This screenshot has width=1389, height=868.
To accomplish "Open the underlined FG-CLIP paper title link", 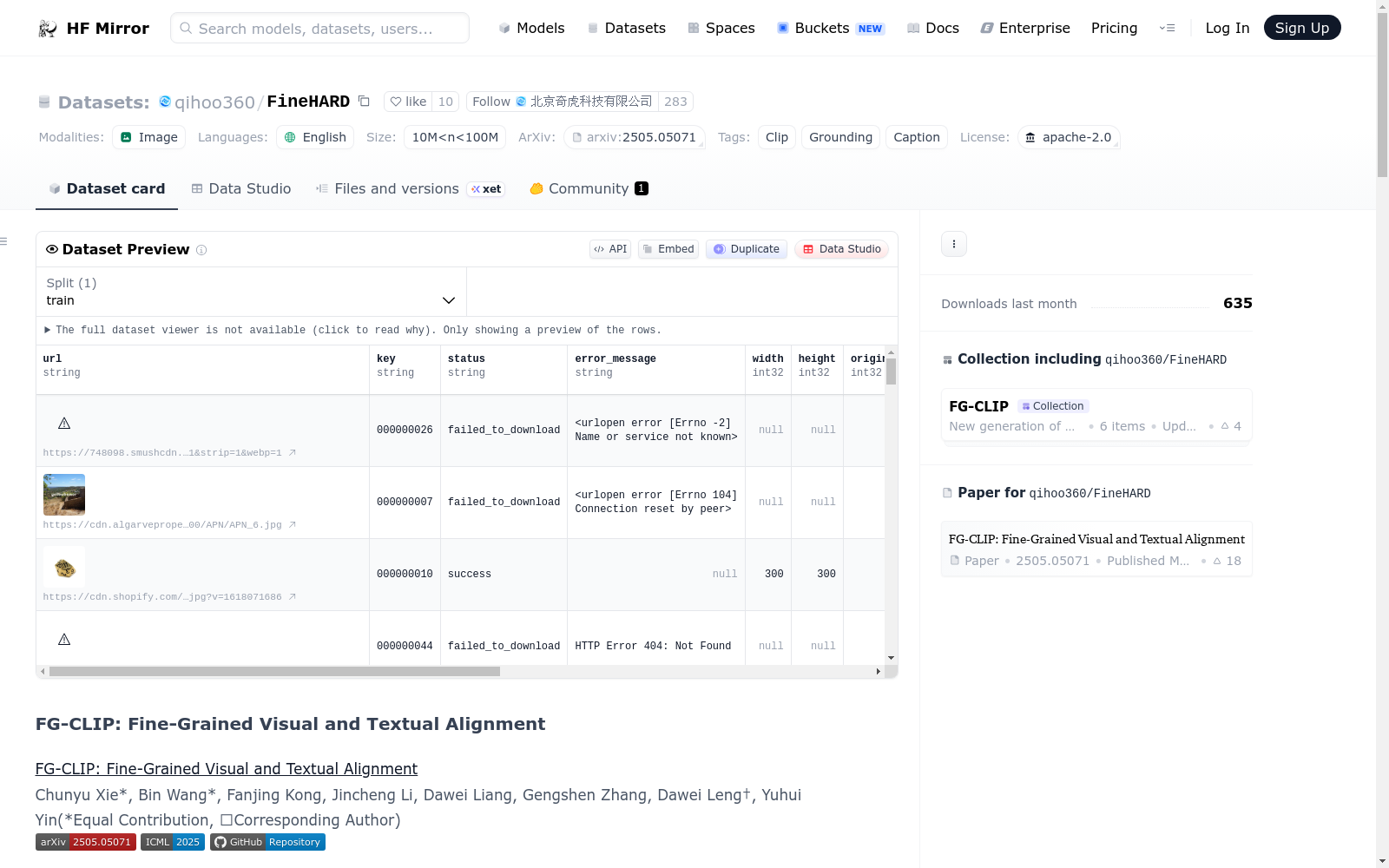I will pos(227,769).
